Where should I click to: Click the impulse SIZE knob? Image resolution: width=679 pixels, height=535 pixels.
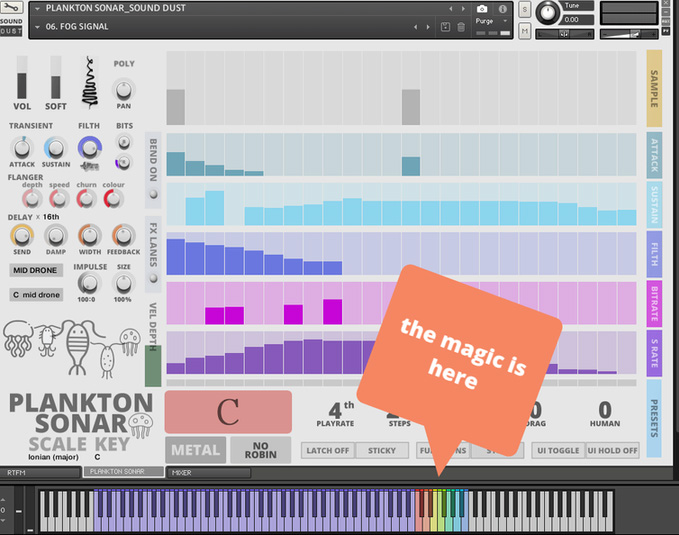point(123,283)
